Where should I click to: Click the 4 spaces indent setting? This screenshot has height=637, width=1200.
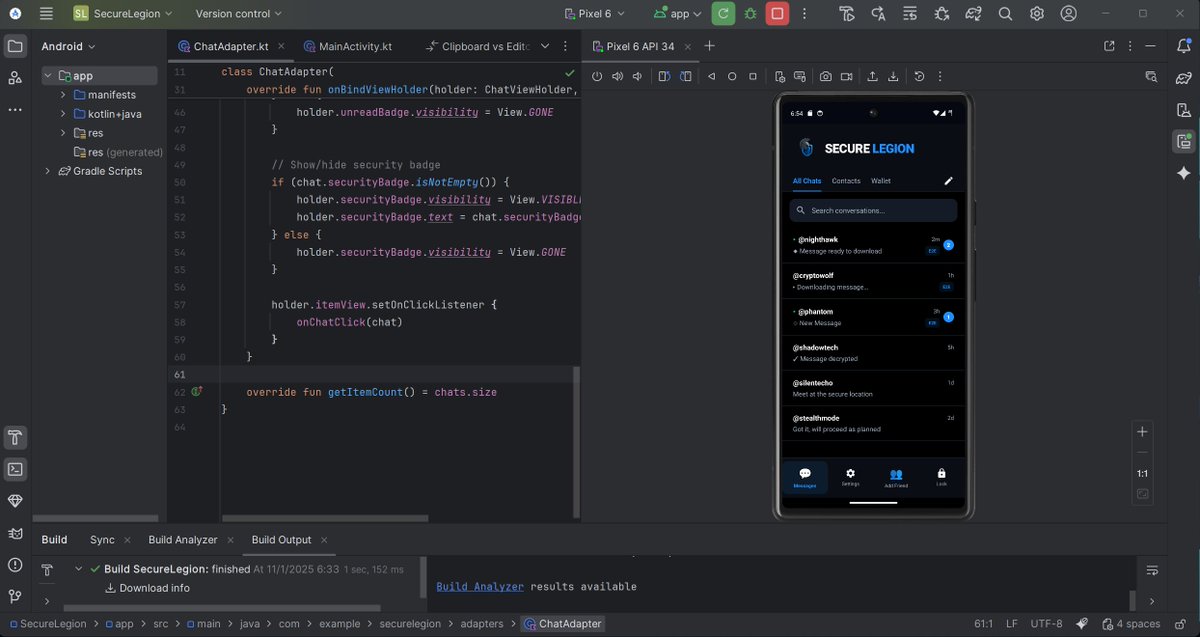pos(1129,624)
